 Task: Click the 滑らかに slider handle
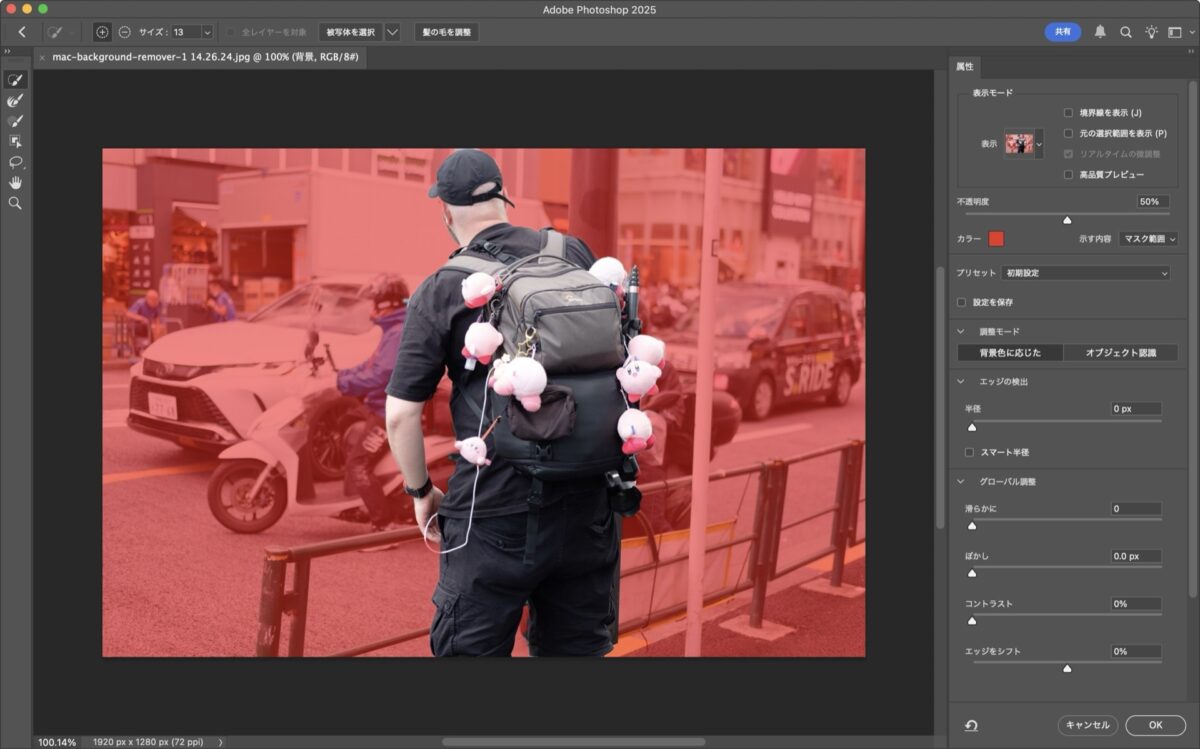(x=971, y=526)
